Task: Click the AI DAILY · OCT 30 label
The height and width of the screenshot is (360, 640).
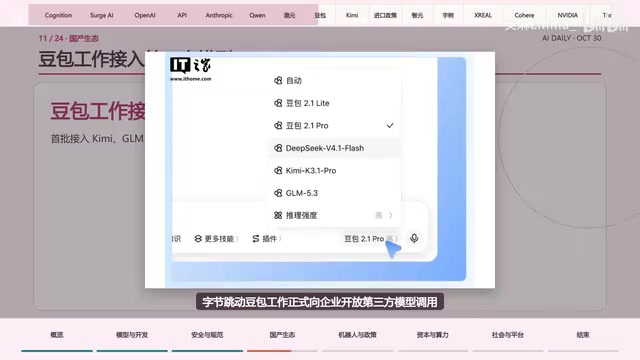Action: [571, 38]
